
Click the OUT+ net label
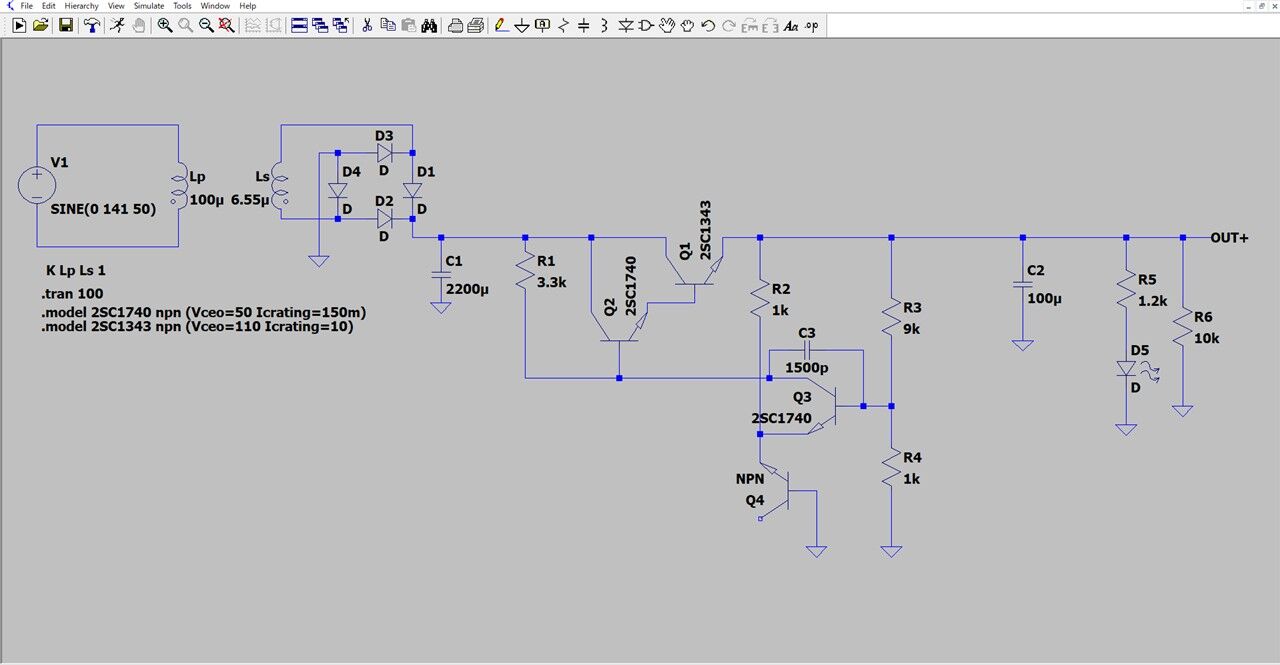[1229, 238]
